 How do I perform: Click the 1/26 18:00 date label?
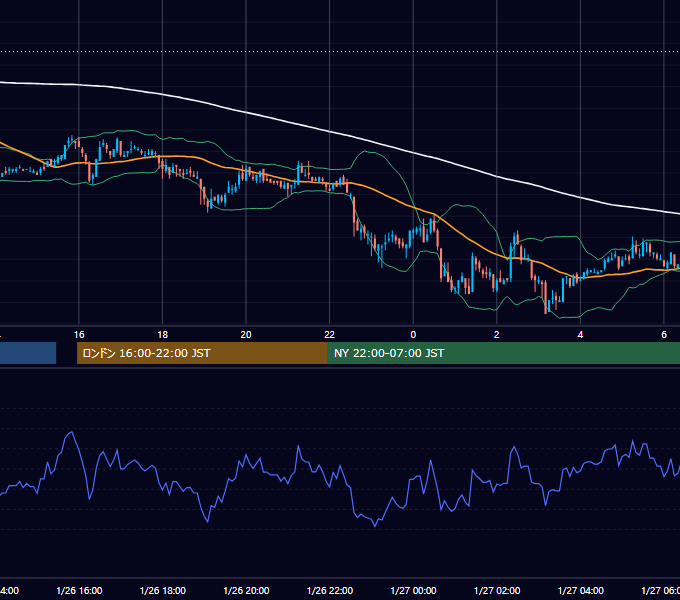point(163,590)
